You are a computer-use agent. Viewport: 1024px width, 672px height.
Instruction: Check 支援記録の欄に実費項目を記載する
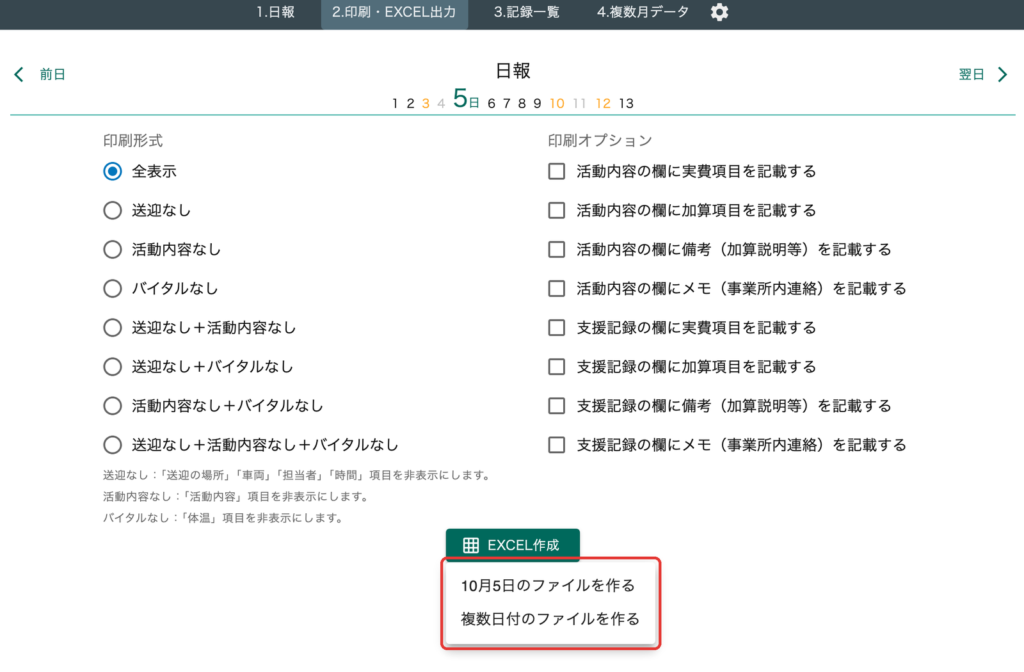556,328
